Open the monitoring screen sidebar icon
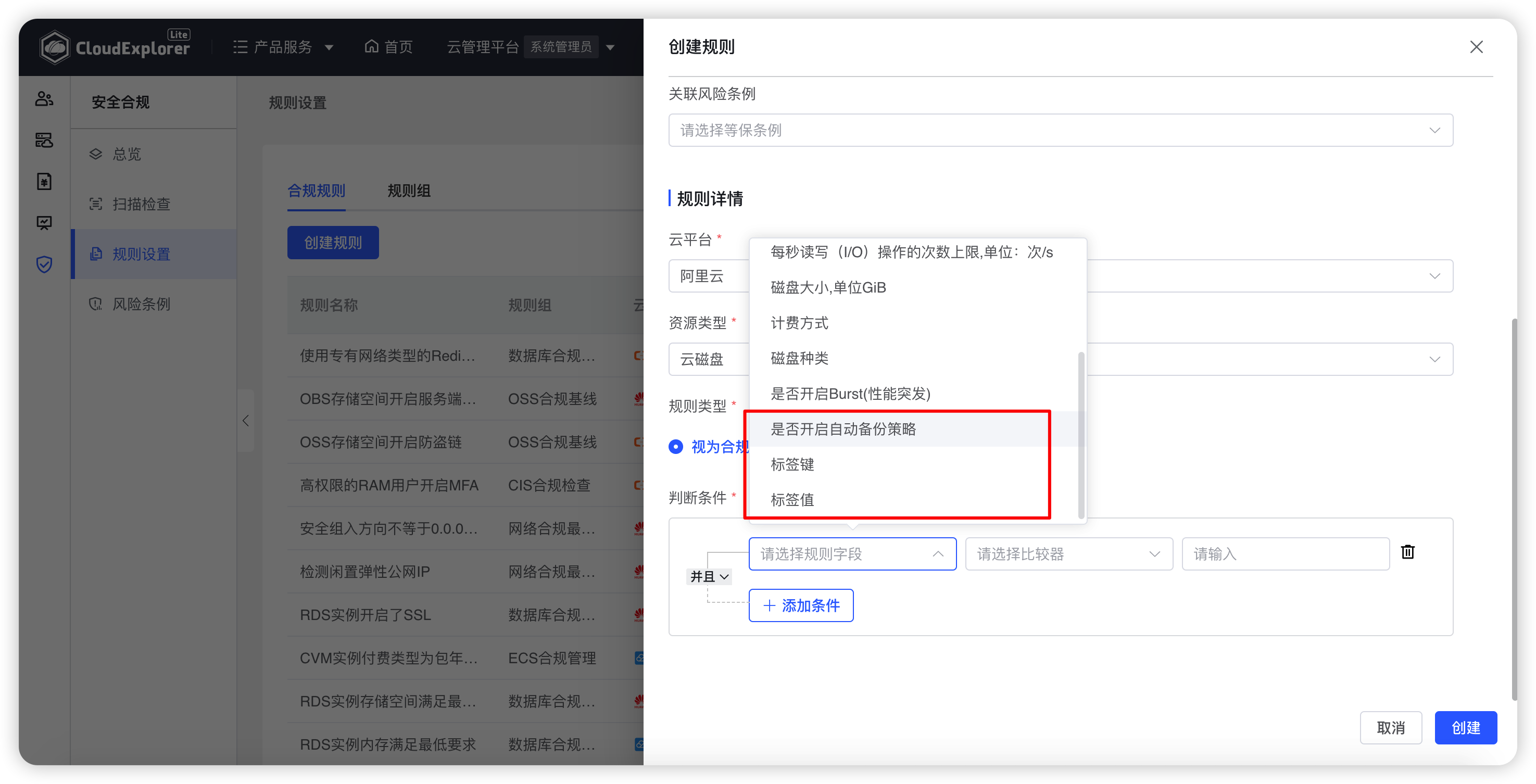The width and height of the screenshot is (1536, 784). (x=44, y=223)
